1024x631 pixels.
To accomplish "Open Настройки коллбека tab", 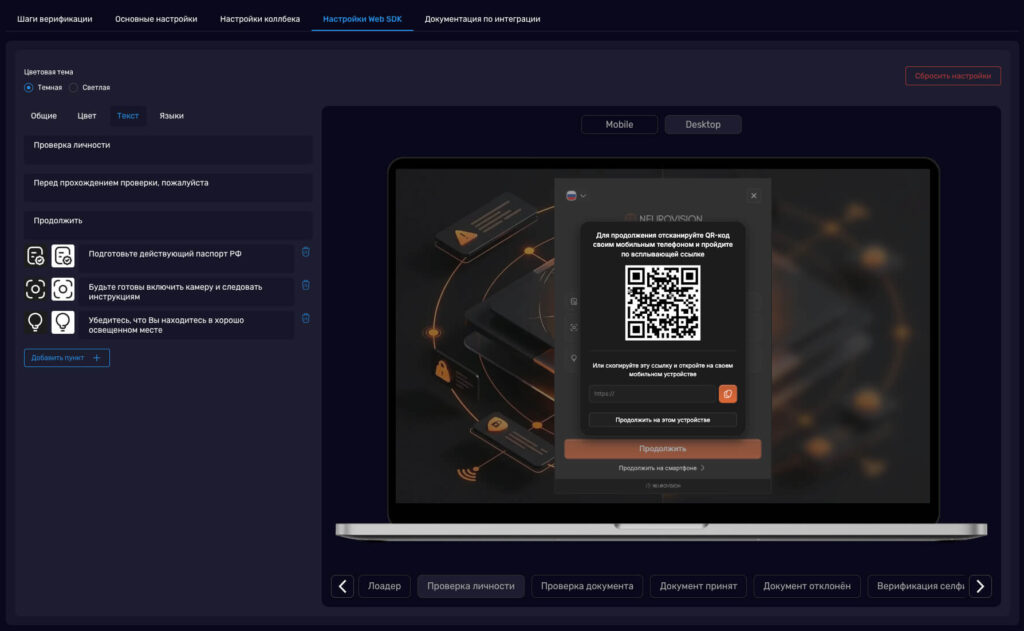I will click(x=260, y=19).
